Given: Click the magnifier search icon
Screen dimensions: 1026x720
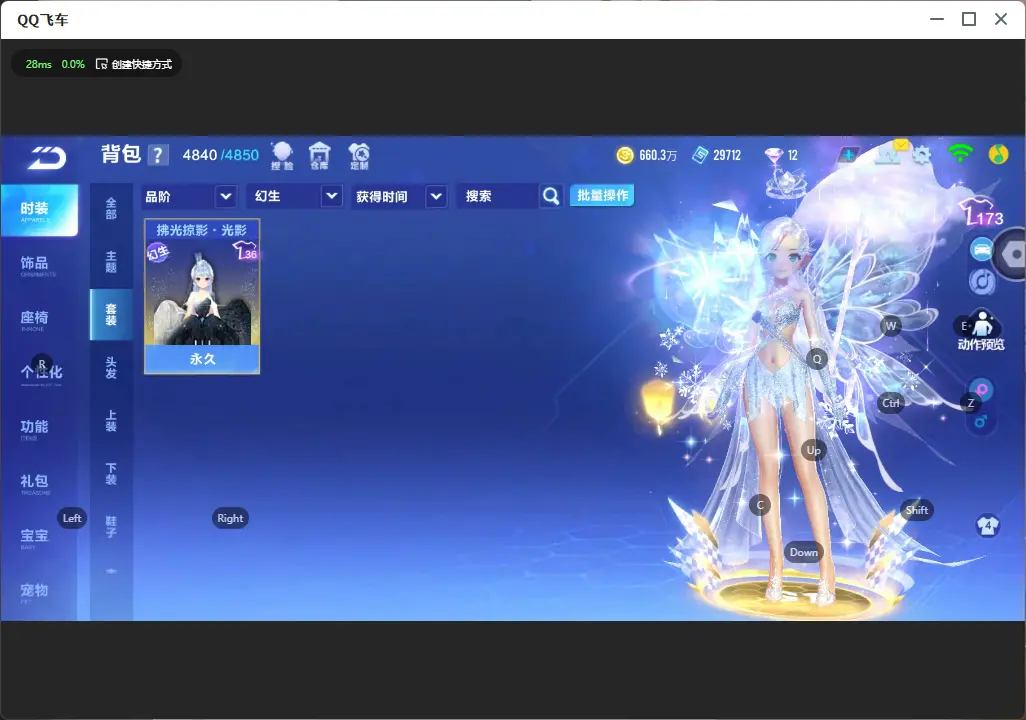Looking at the screenshot, I should pos(551,196).
